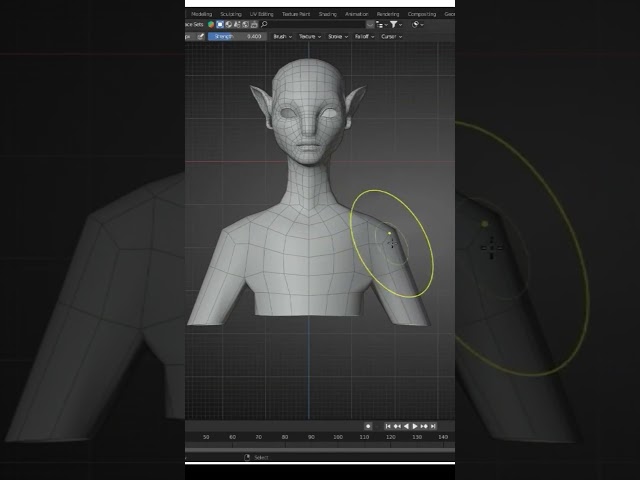Jump to the next keyframe
The width and height of the screenshot is (640, 480).
tap(424, 426)
